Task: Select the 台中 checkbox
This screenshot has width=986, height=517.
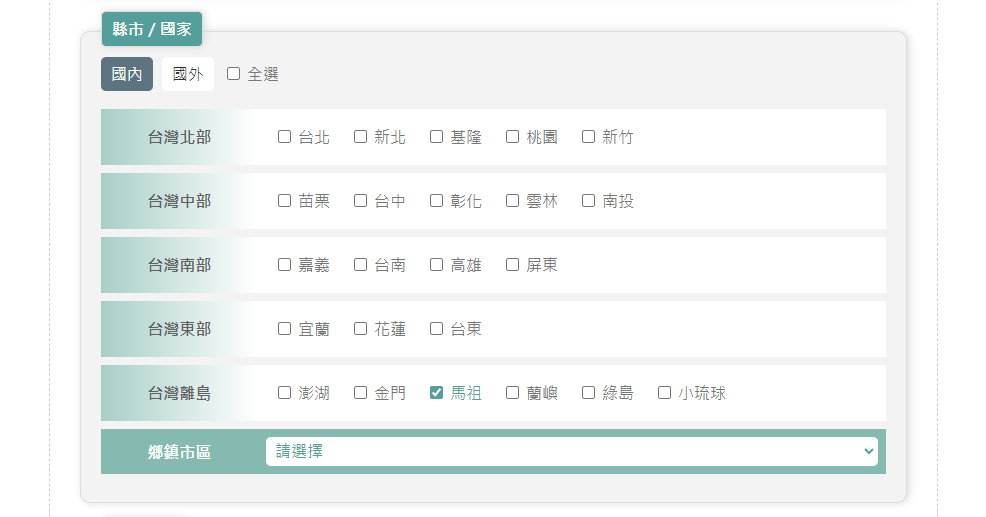Action: 361,201
